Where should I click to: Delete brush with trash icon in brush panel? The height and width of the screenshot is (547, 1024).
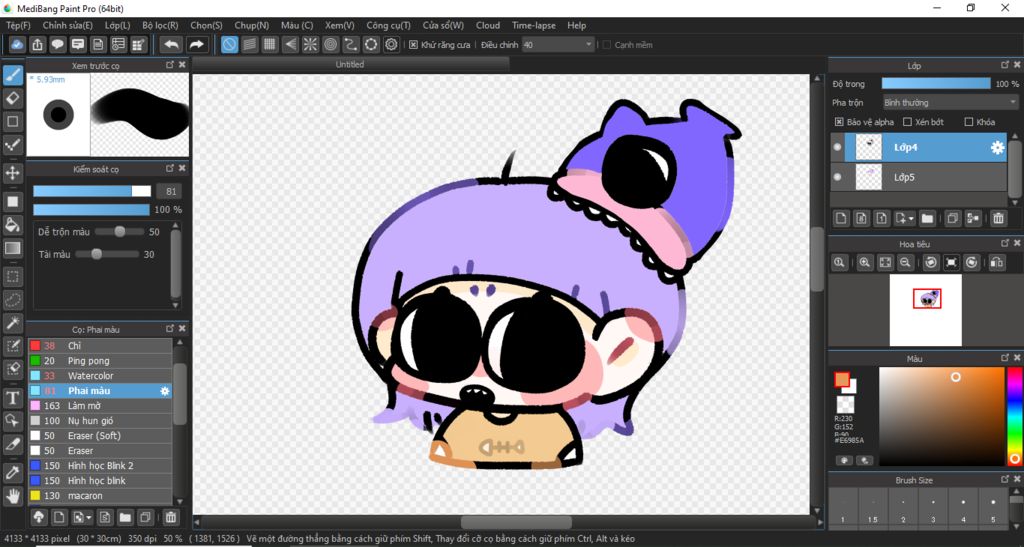[170, 518]
